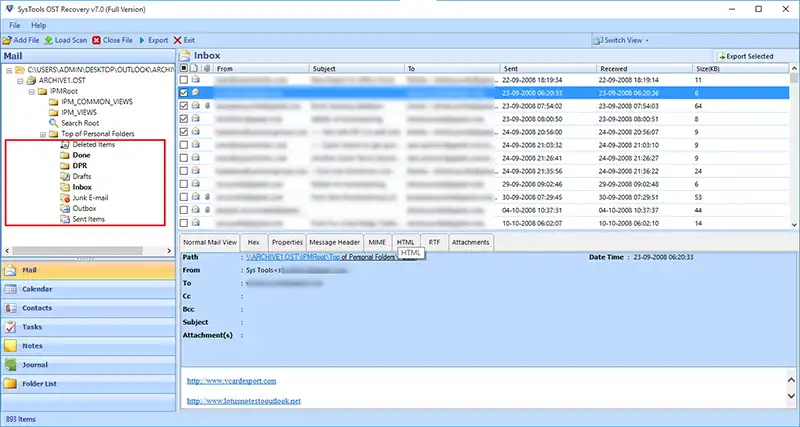Open the Journal pane
Viewport: 800px width, 427px height.
pyautogui.click(x=88, y=365)
